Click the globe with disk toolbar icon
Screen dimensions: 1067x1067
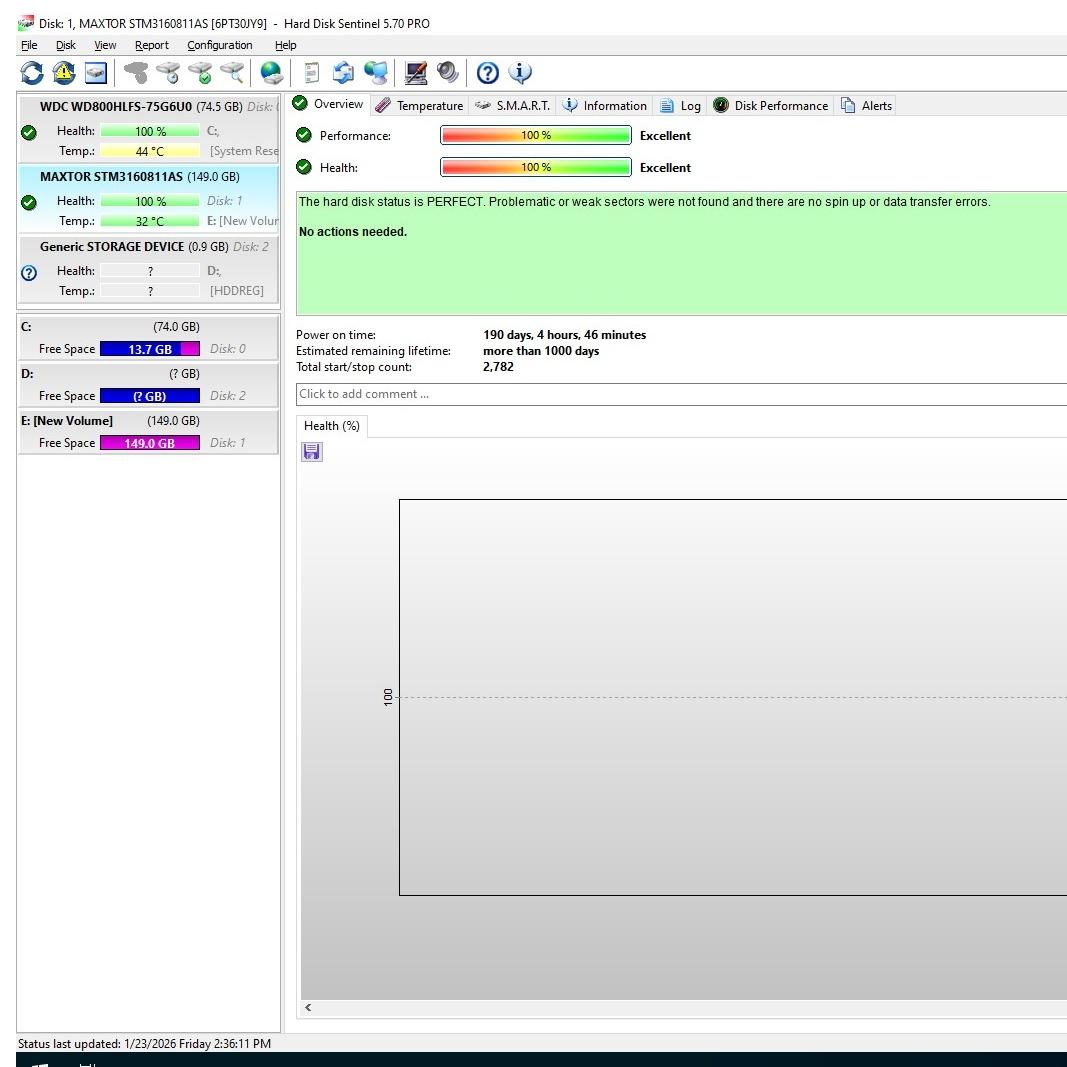click(x=271, y=72)
